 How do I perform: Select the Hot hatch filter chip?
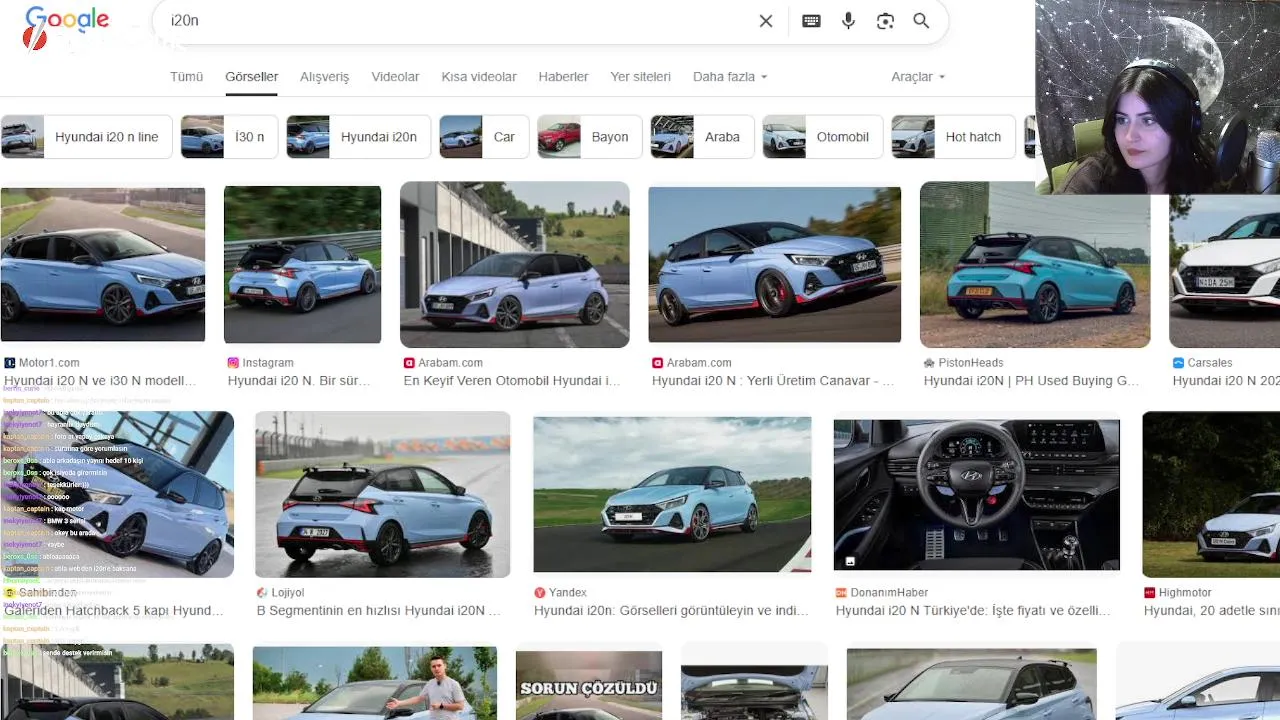coord(953,137)
